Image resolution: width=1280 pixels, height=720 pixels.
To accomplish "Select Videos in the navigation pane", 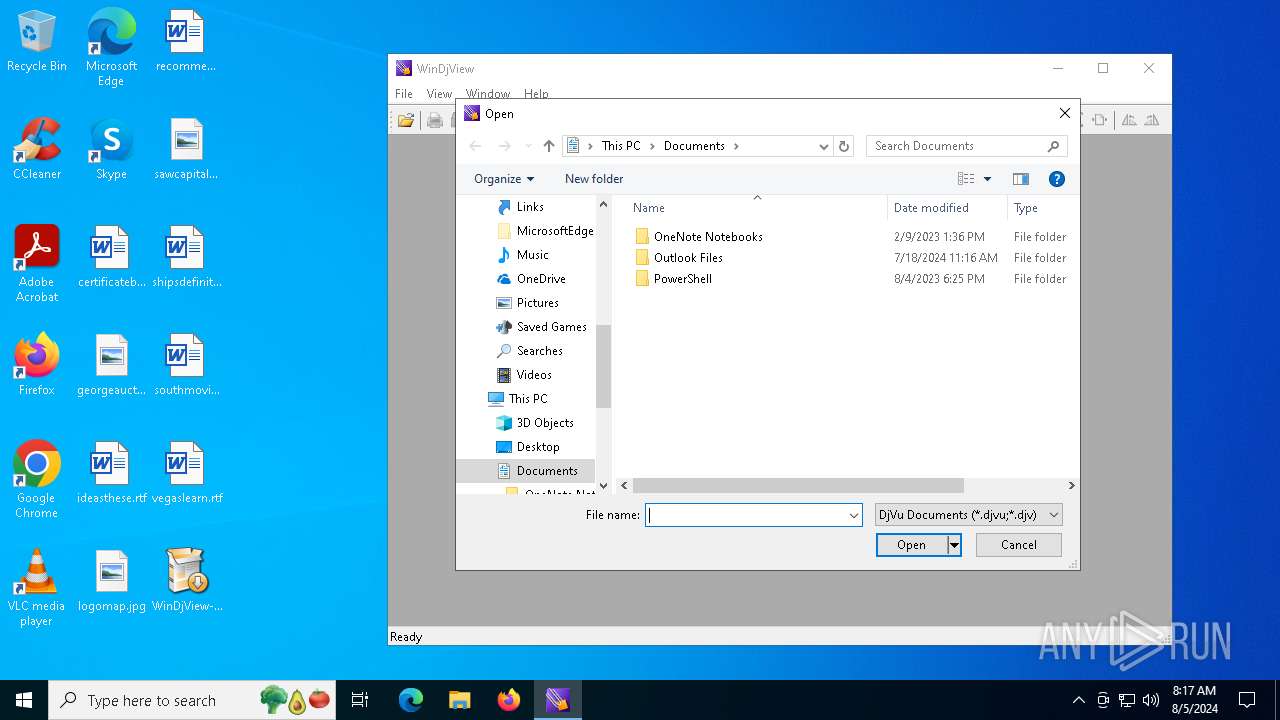I will 534,375.
